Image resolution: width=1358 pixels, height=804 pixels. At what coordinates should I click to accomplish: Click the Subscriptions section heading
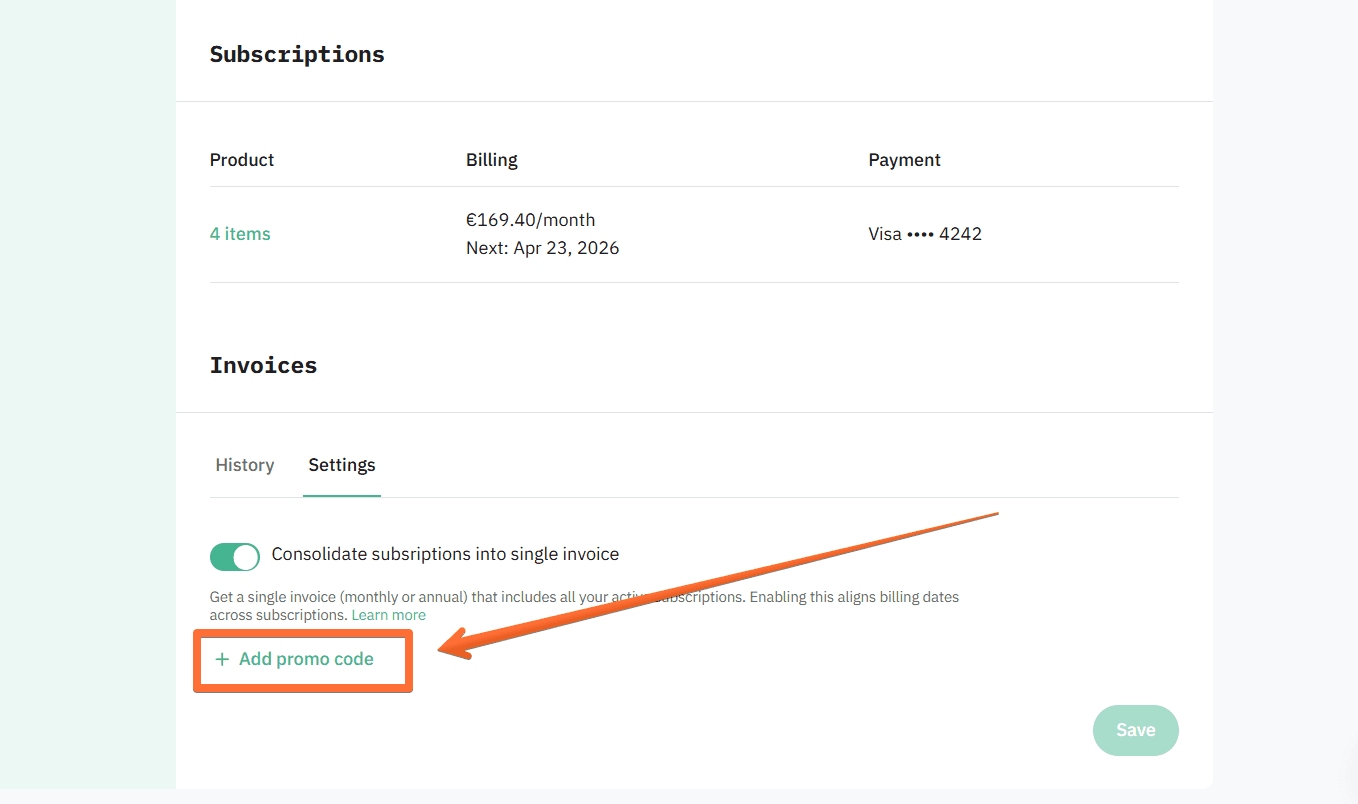pyautogui.click(x=296, y=54)
